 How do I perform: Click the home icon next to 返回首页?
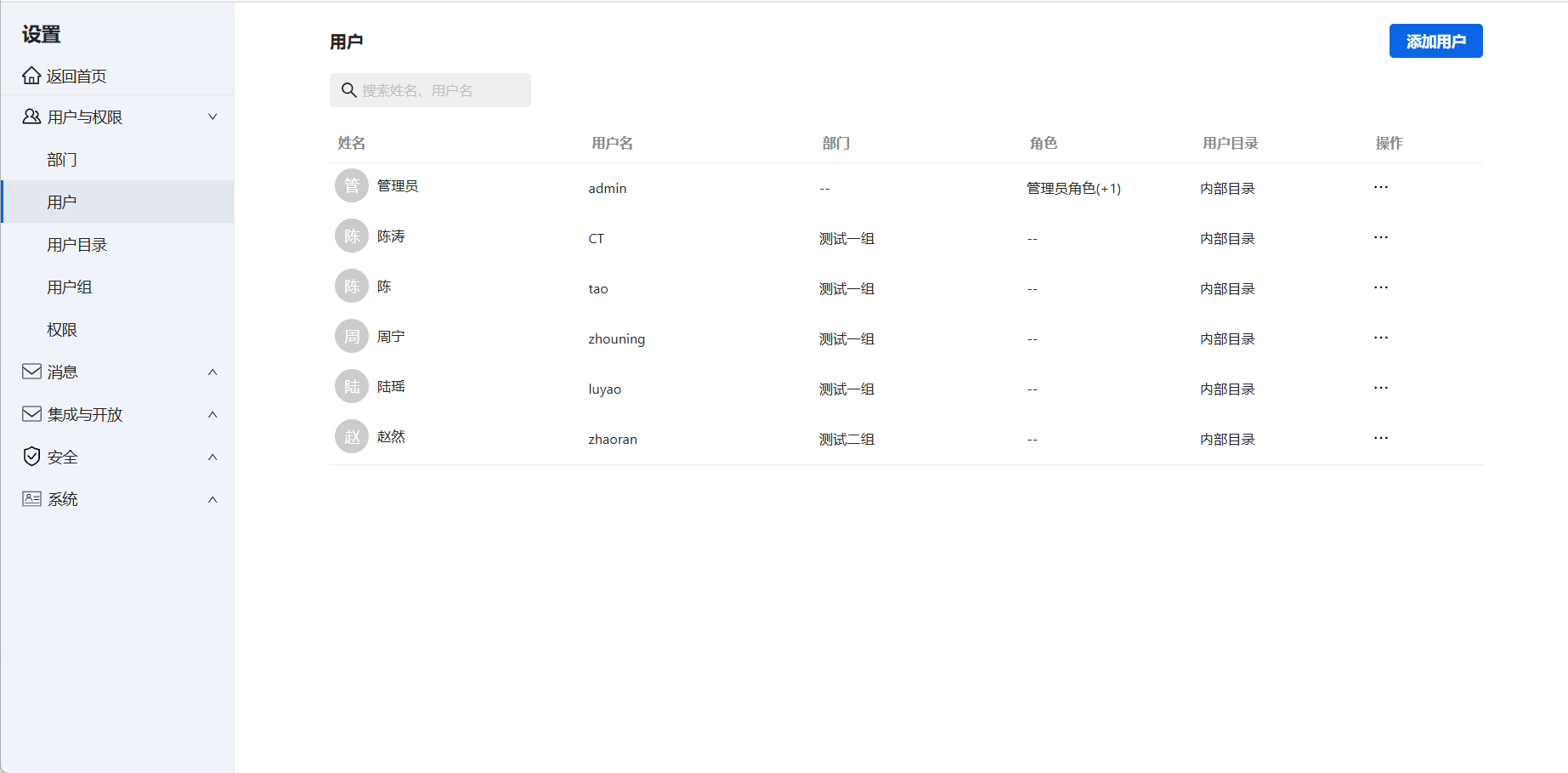[31, 75]
